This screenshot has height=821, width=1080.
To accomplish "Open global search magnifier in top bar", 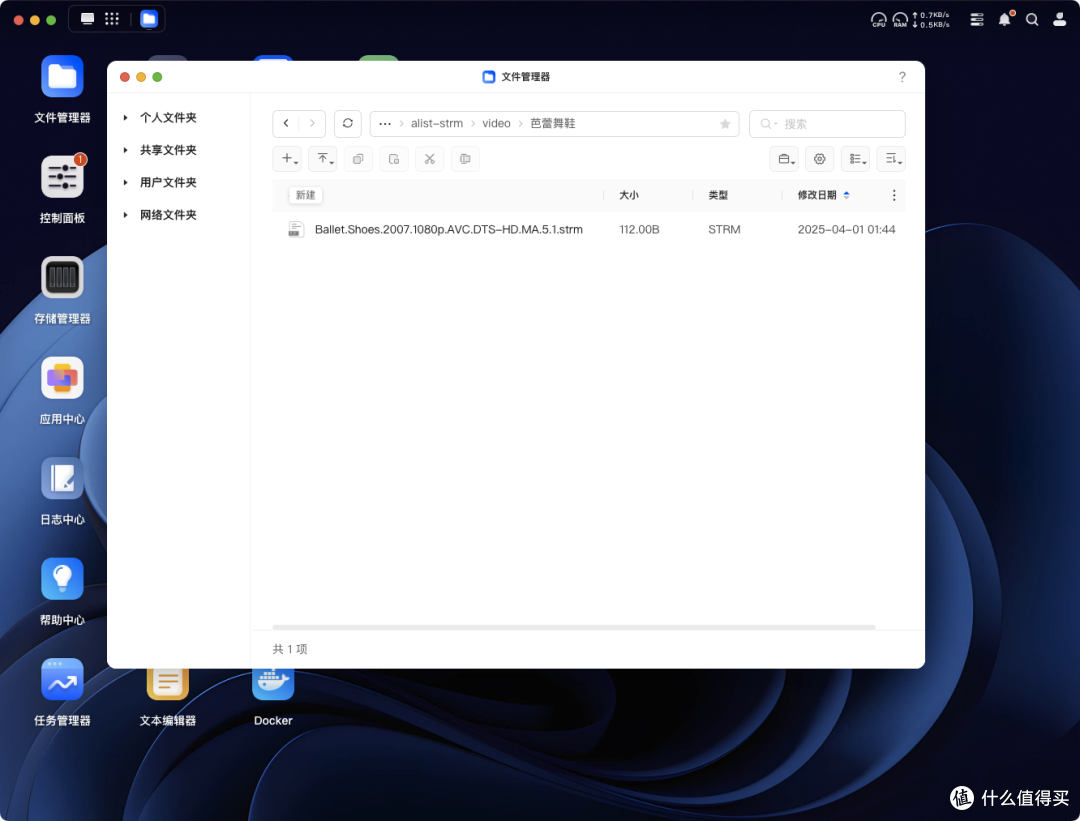I will click(x=1032, y=19).
